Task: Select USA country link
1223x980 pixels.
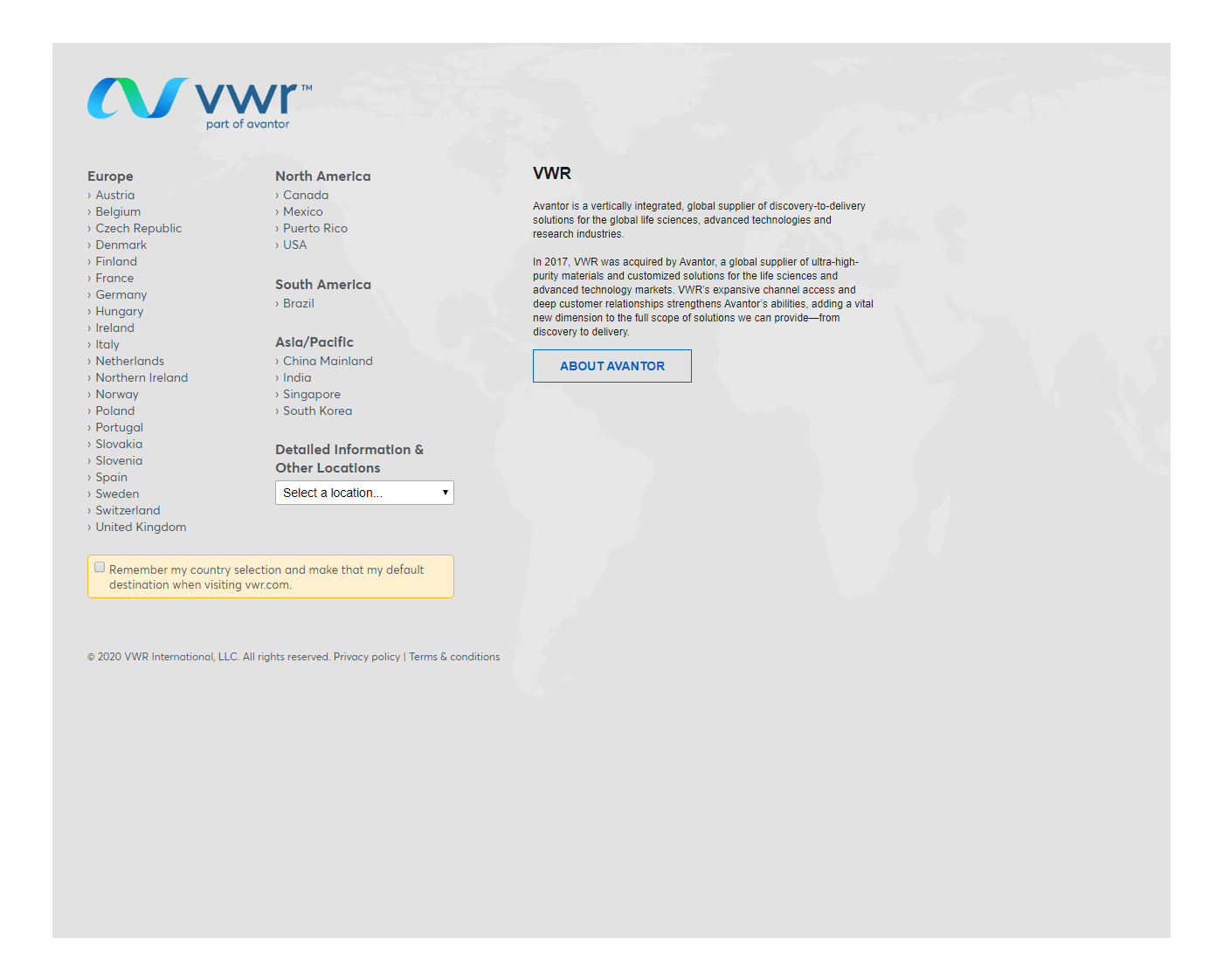Action: pos(294,245)
